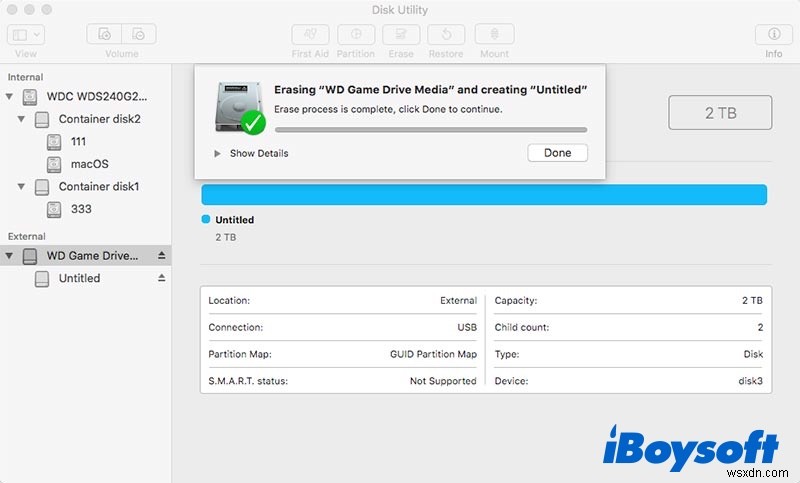Click the disk3 device value

751,381
